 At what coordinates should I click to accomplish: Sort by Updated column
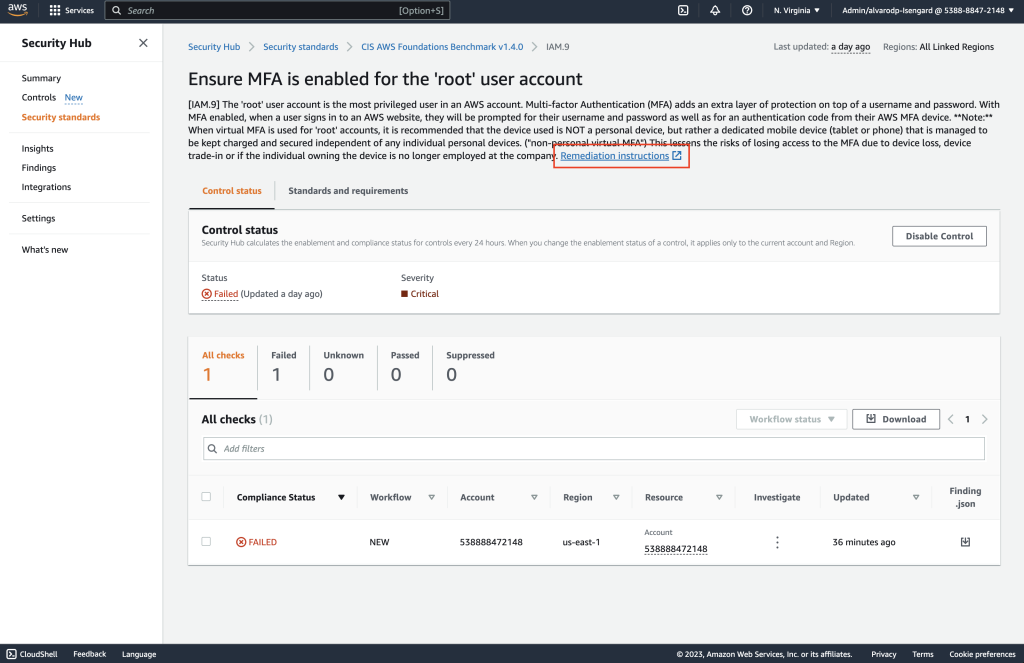[x=916, y=498]
